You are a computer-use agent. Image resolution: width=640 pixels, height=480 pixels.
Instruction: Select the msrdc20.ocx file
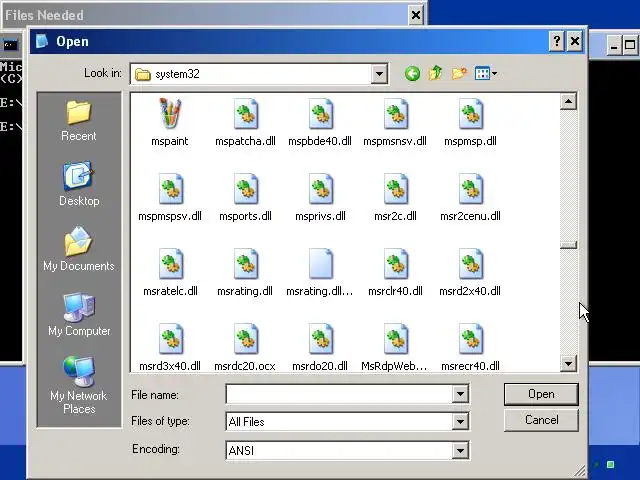tap(245, 347)
